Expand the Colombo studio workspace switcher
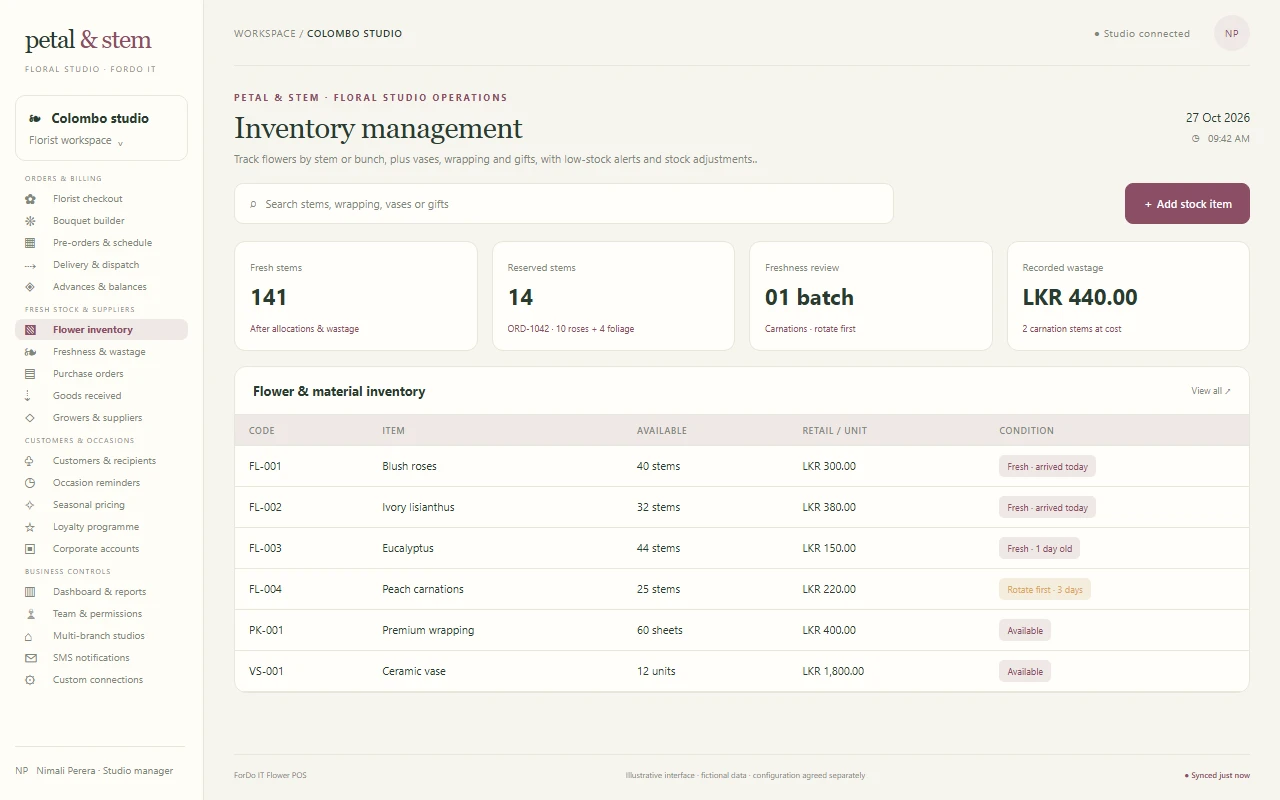The image size is (1280, 800). click(x=101, y=128)
